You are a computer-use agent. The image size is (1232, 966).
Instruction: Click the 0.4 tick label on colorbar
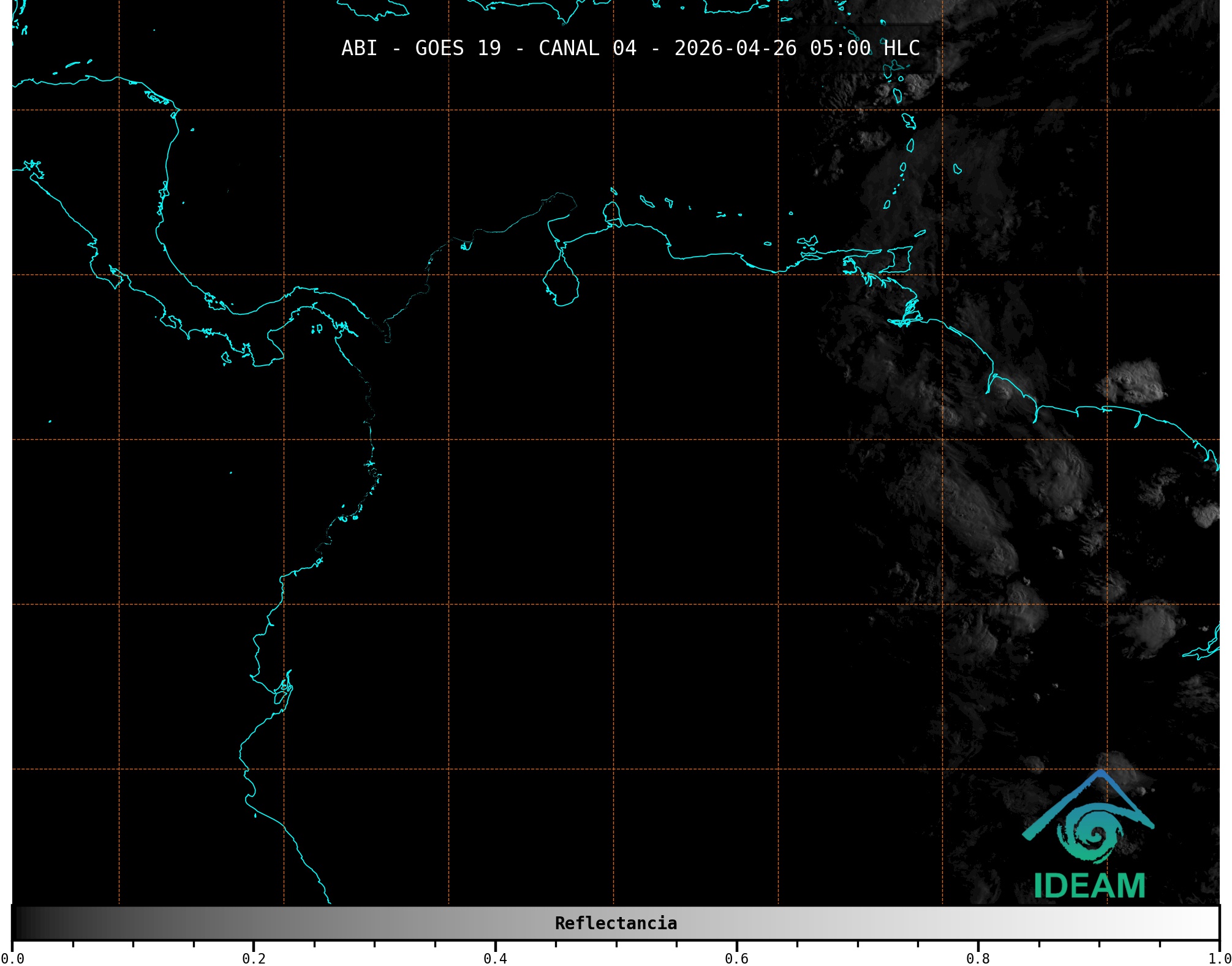tap(495, 959)
